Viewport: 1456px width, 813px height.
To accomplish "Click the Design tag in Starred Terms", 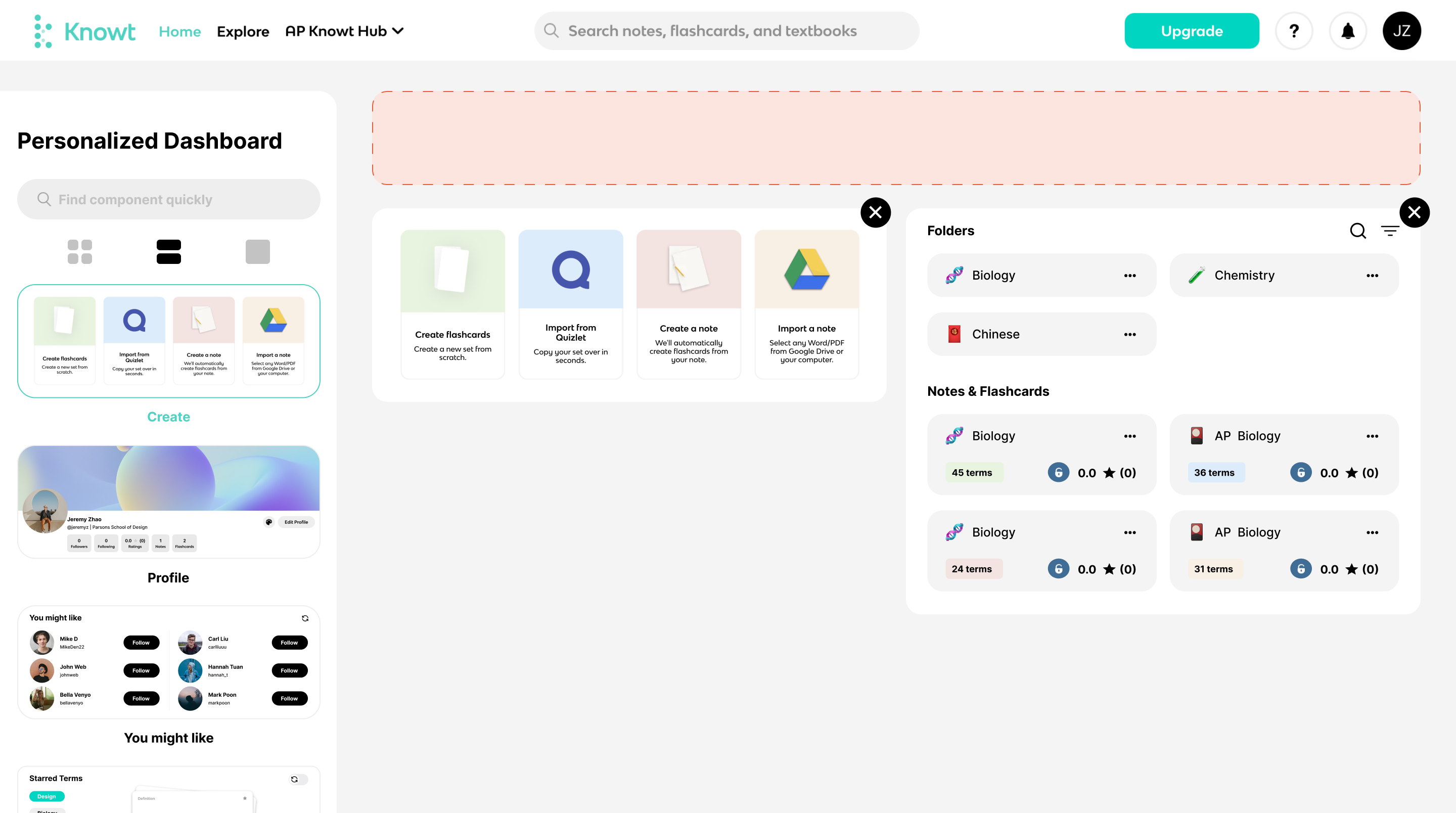I will coord(47,796).
